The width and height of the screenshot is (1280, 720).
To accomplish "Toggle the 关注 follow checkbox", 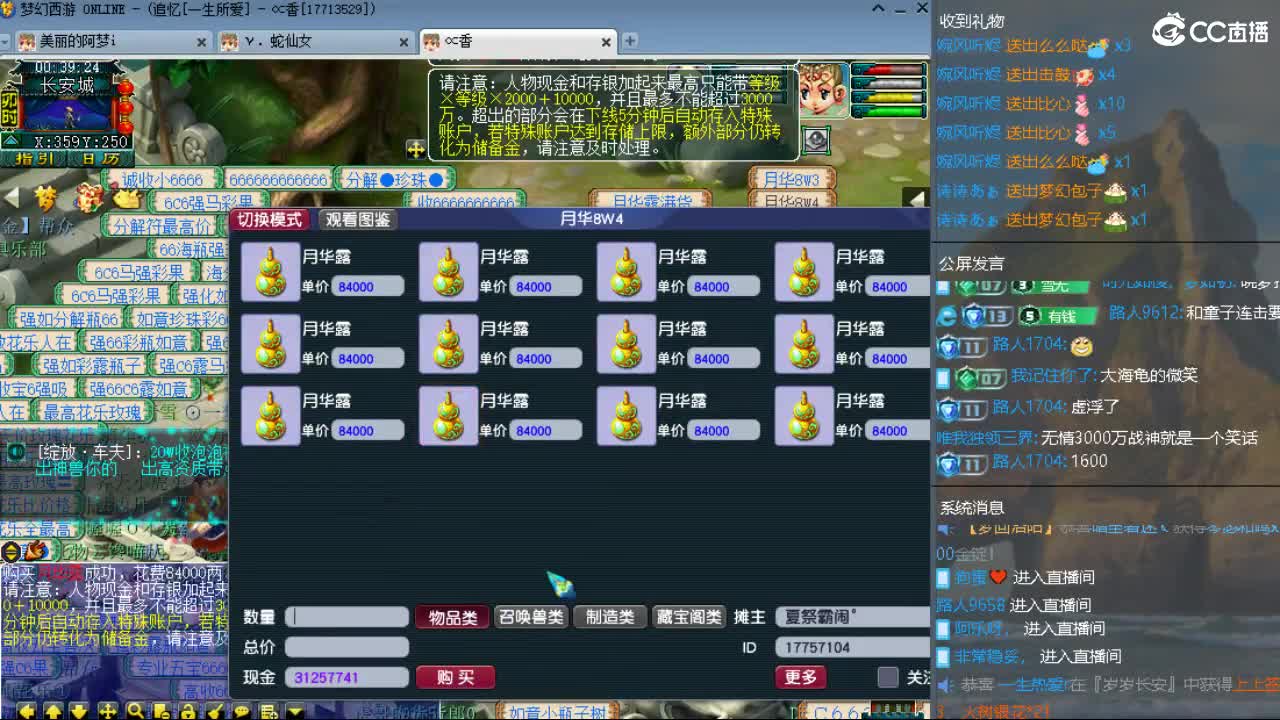I will [x=888, y=677].
